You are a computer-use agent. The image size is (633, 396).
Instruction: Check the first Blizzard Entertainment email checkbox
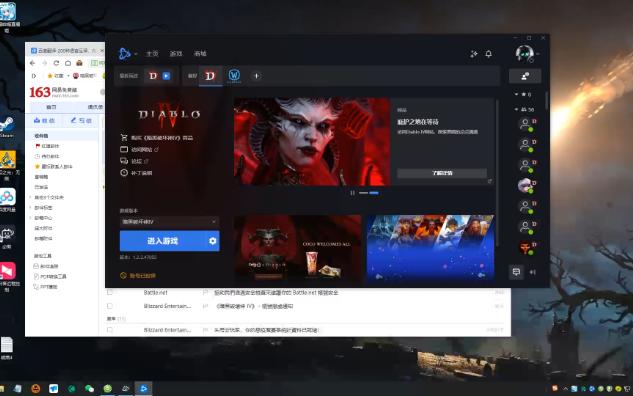coord(110,306)
